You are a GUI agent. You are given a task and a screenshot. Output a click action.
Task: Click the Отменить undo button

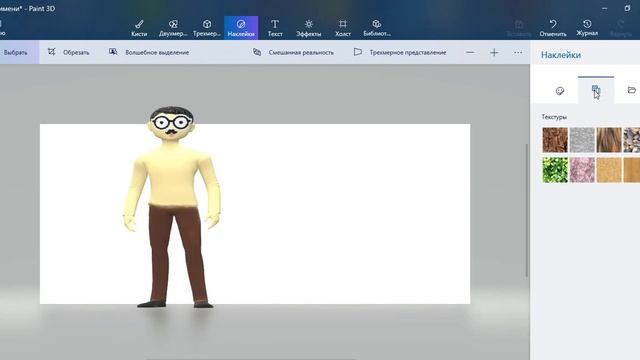553,28
